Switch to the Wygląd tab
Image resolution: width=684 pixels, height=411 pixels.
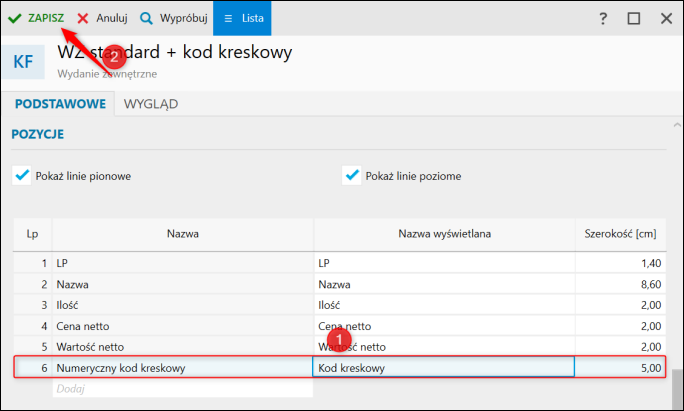pyautogui.click(x=151, y=103)
